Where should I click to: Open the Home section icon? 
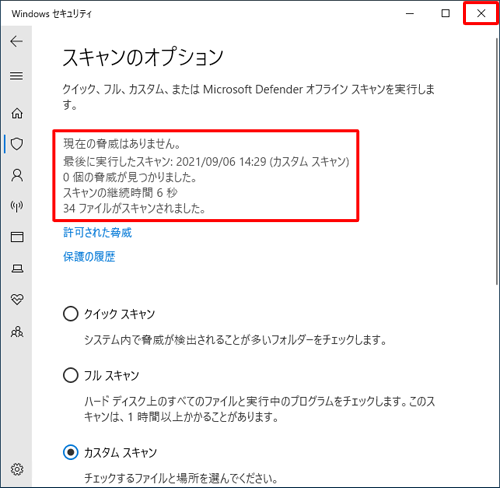click(x=17, y=113)
